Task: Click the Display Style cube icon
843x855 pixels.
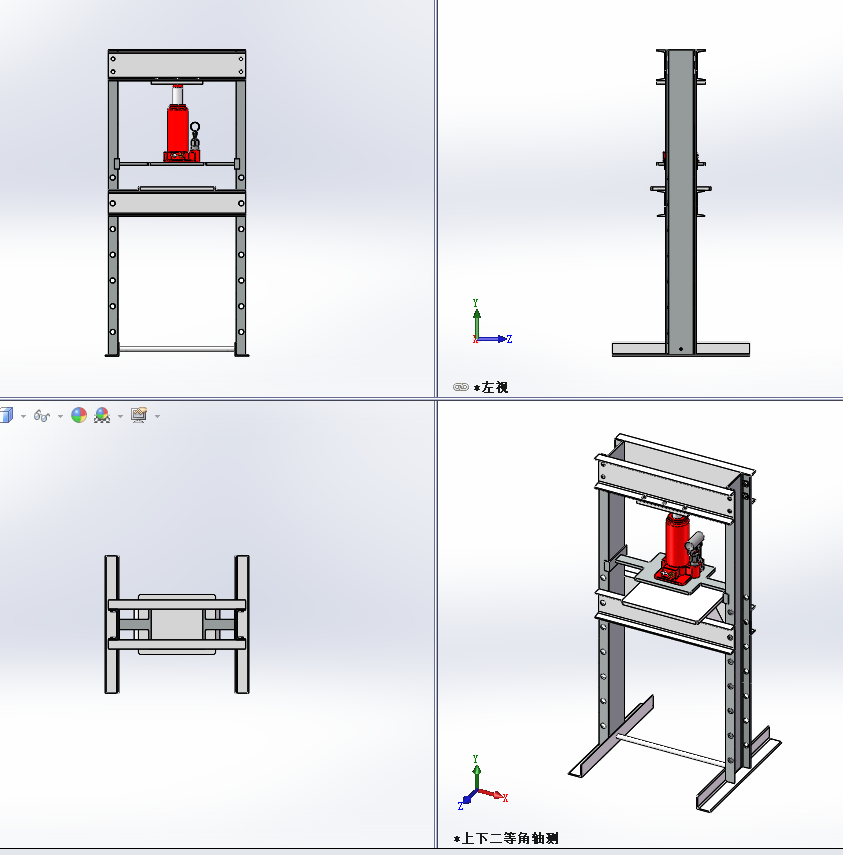Action: (6, 416)
